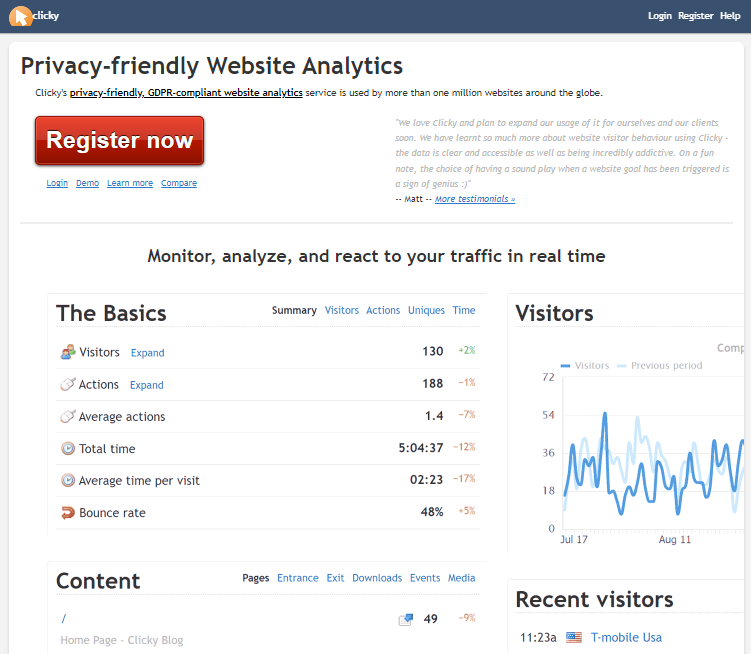Expand the Actions row details
The height and width of the screenshot is (654, 751).
[x=147, y=385]
